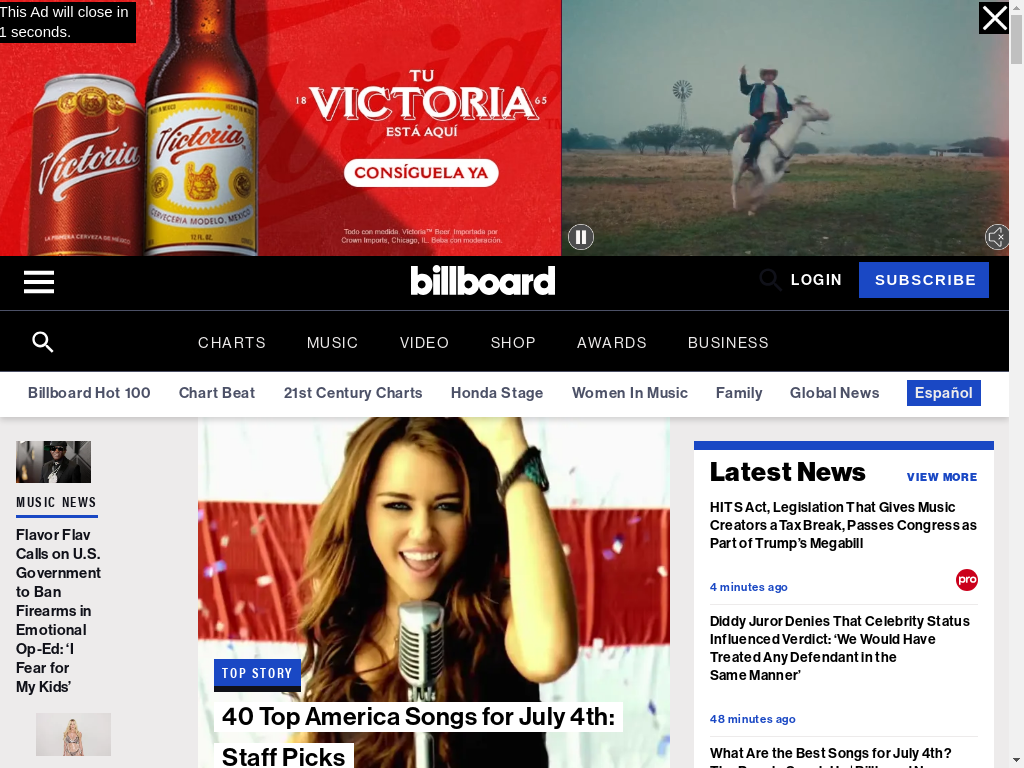
Task: Open the HITS Act legislation article
Action: pyautogui.click(x=843, y=525)
